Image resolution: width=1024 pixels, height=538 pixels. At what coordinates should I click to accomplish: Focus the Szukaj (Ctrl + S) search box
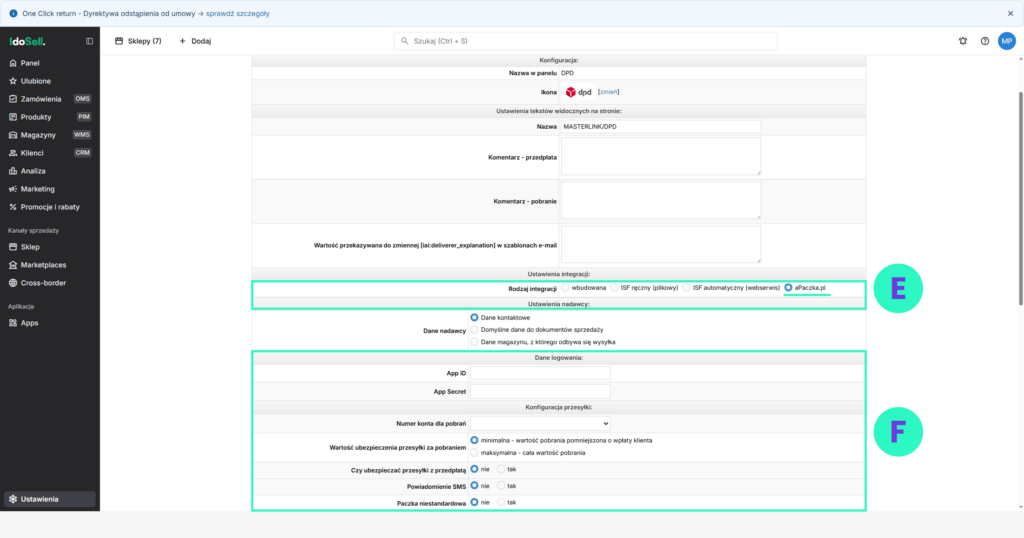point(585,41)
